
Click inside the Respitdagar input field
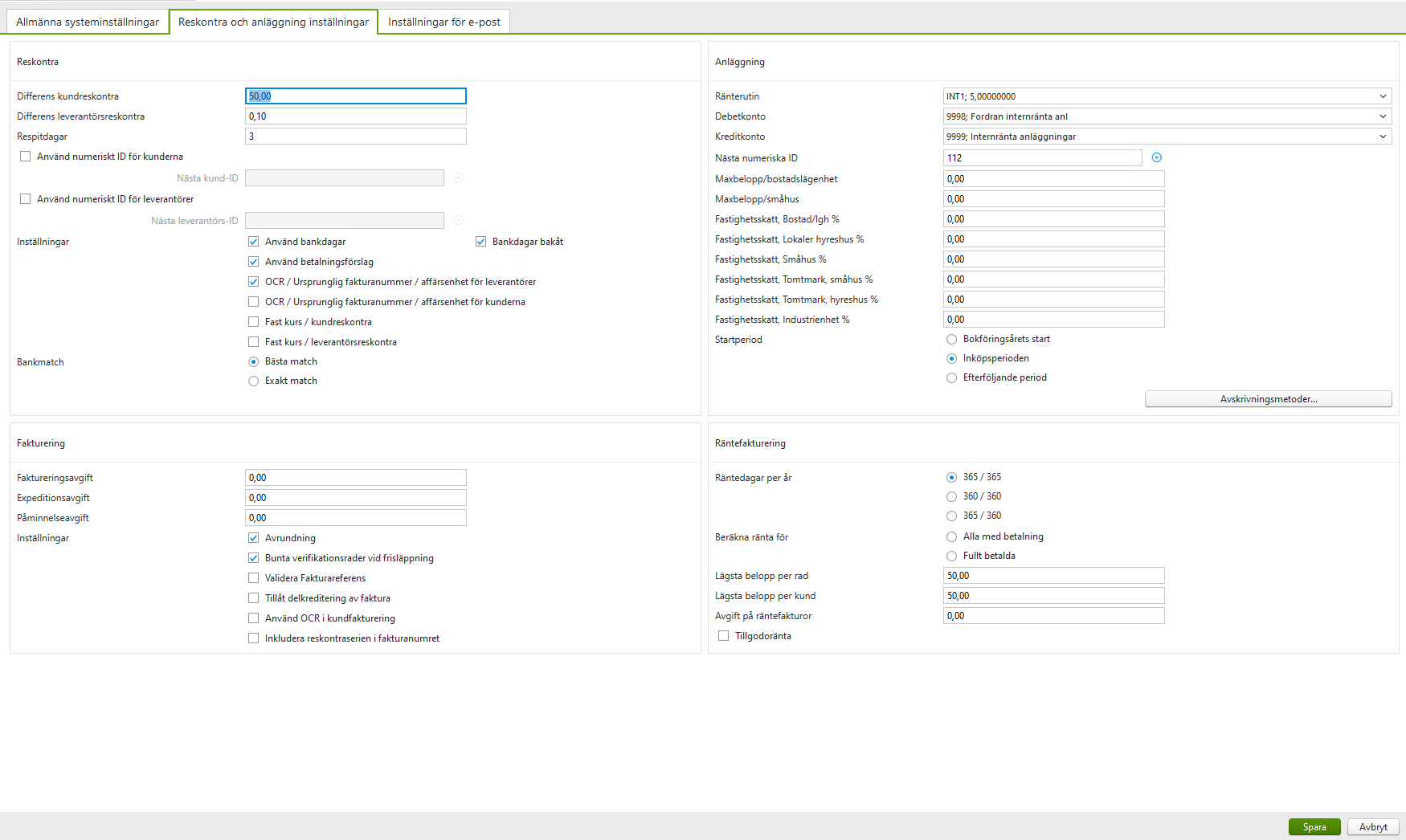point(356,136)
